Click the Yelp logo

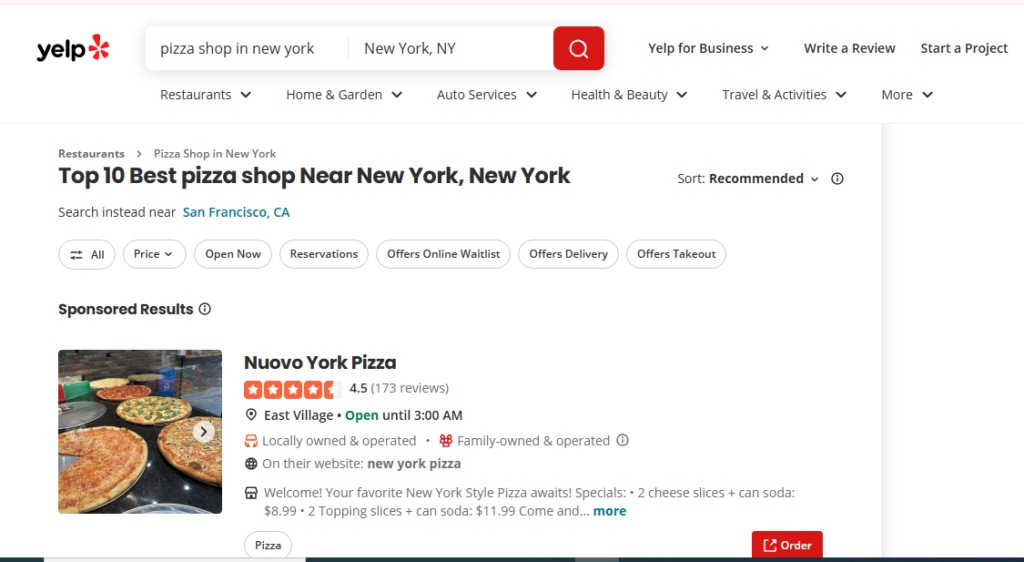(73, 48)
